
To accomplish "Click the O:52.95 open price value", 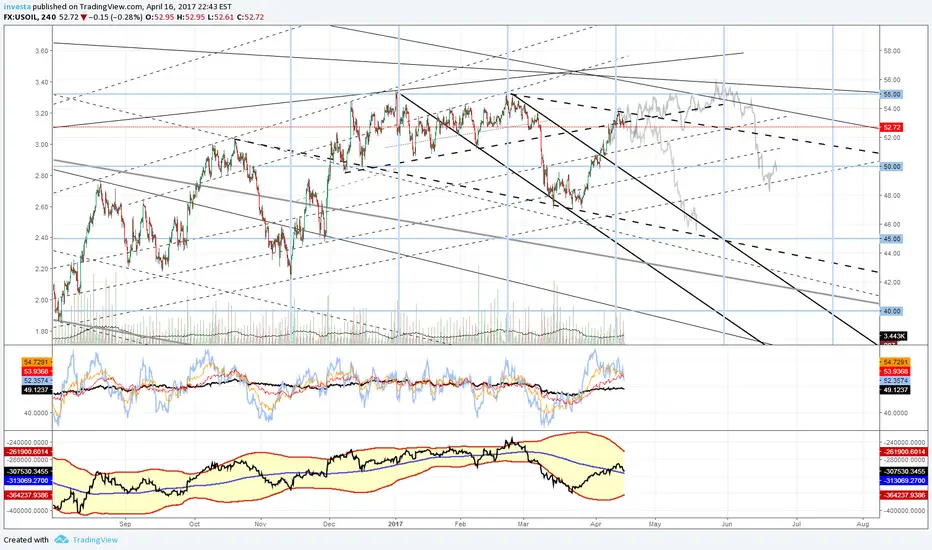I will coord(160,17).
